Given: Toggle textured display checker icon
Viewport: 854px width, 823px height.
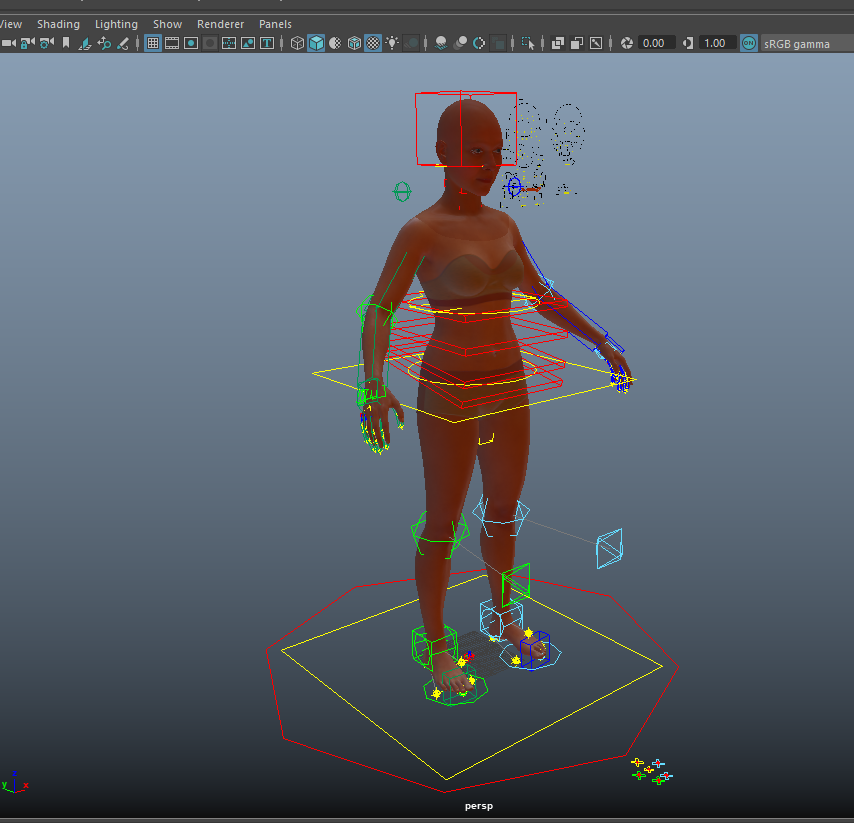Looking at the screenshot, I should (373, 43).
